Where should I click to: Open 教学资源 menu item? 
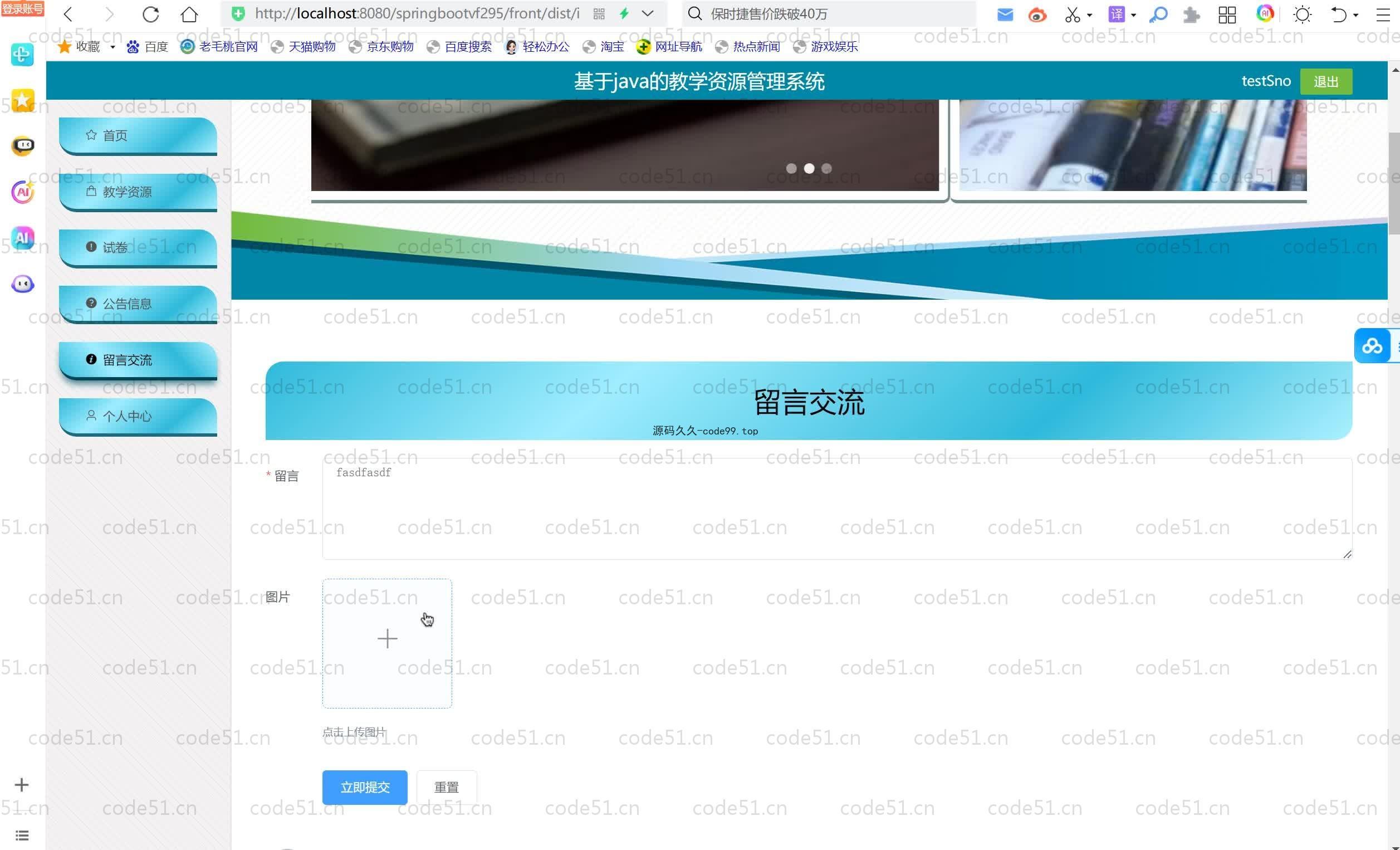[x=138, y=192]
